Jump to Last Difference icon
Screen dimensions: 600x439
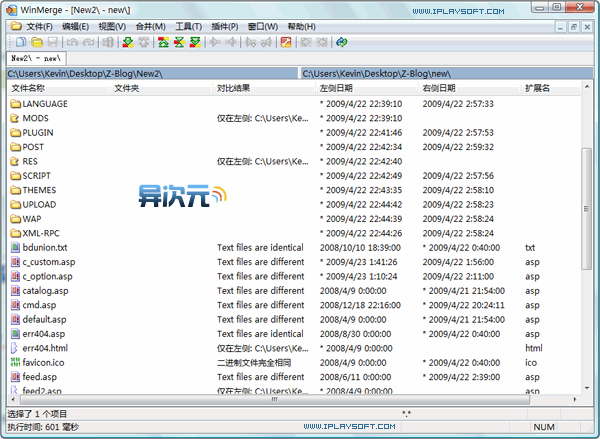tap(195, 42)
